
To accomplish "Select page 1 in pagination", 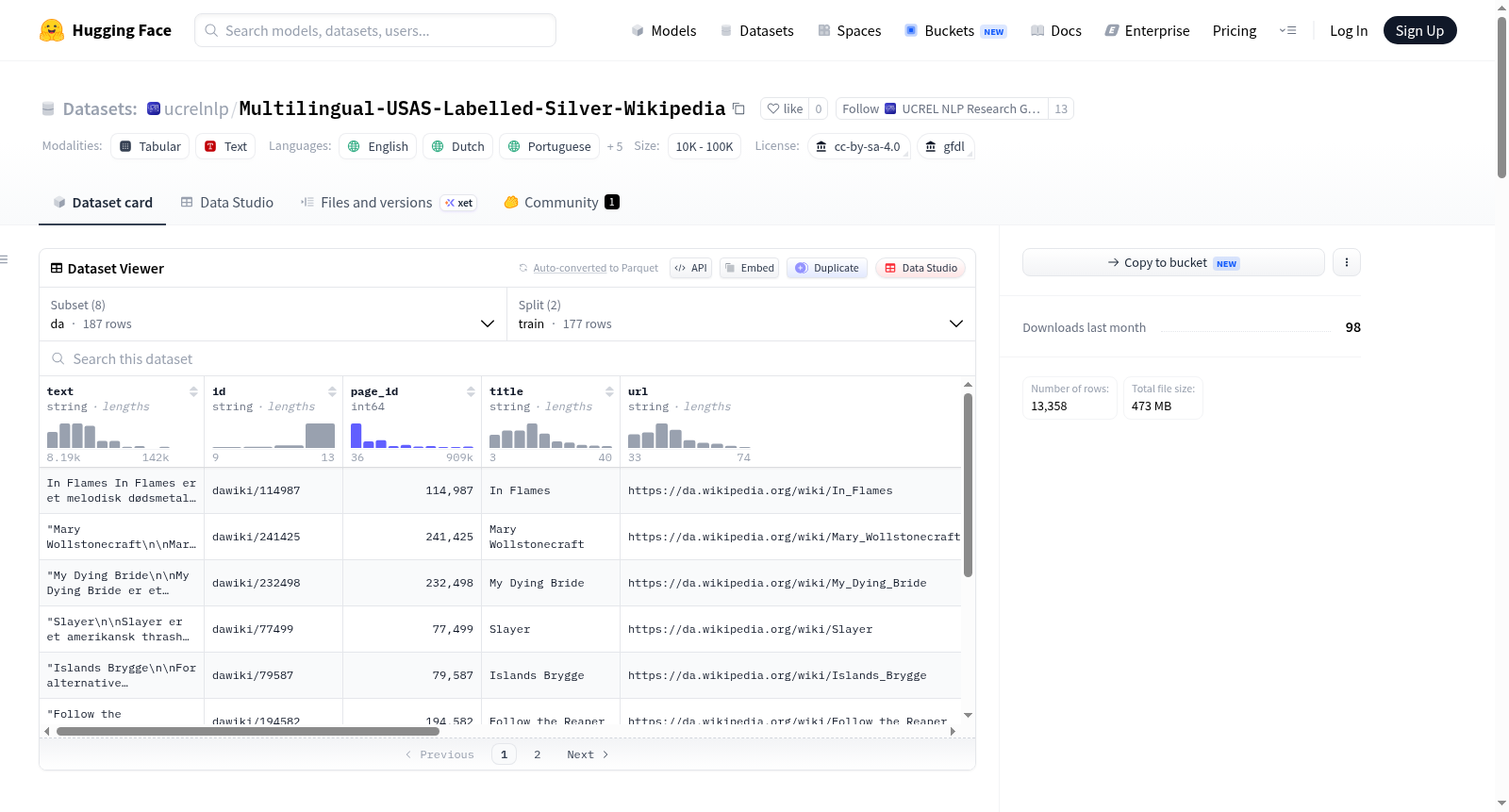I will (x=505, y=754).
